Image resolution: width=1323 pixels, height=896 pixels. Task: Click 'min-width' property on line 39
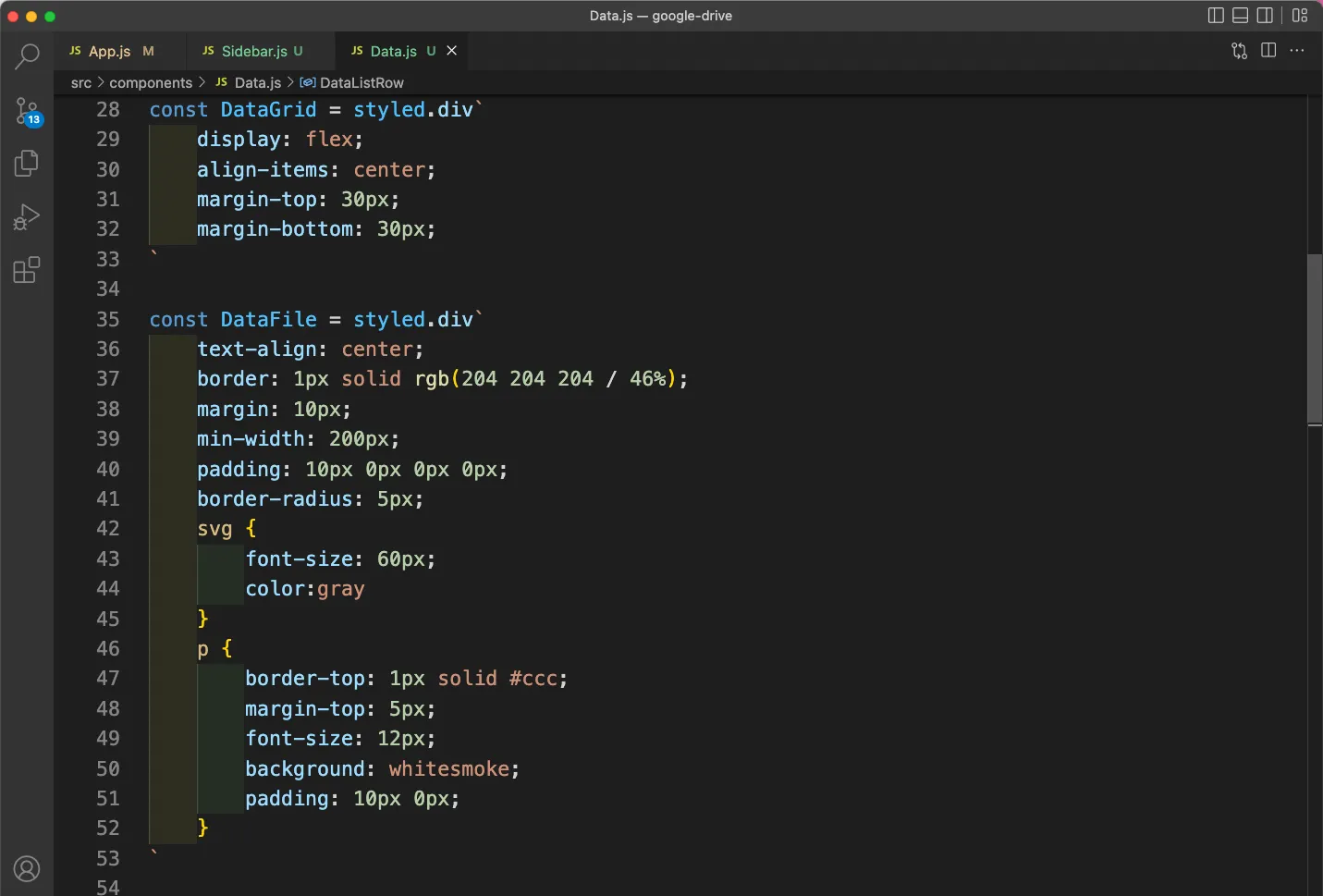251,439
